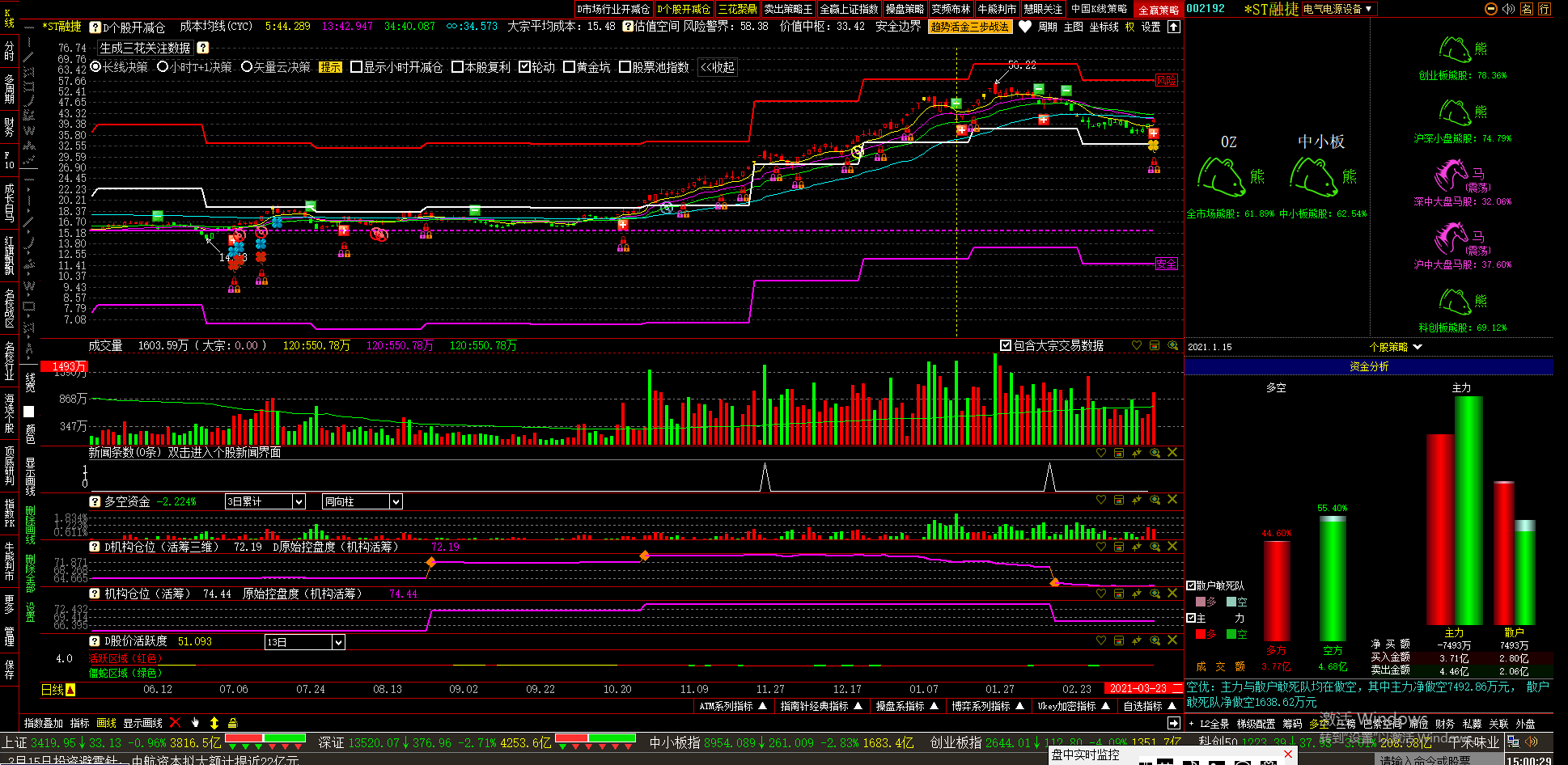Open the 3日累计 dropdown
The width and height of the screenshot is (1568, 765).
[x=298, y=501]
